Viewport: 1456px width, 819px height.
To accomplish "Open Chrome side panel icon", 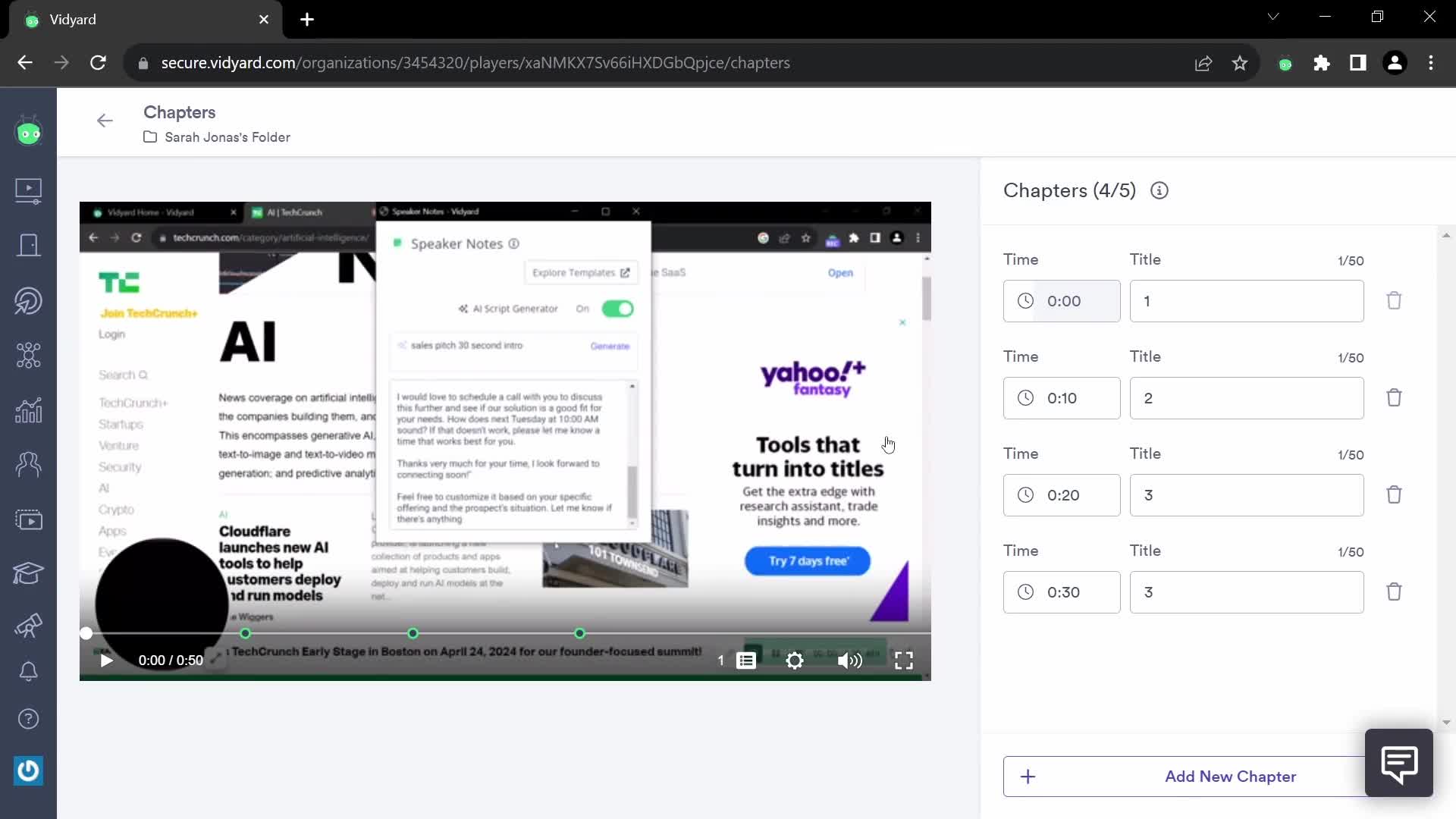I will pyautogui.click(x=1357, y=63).
